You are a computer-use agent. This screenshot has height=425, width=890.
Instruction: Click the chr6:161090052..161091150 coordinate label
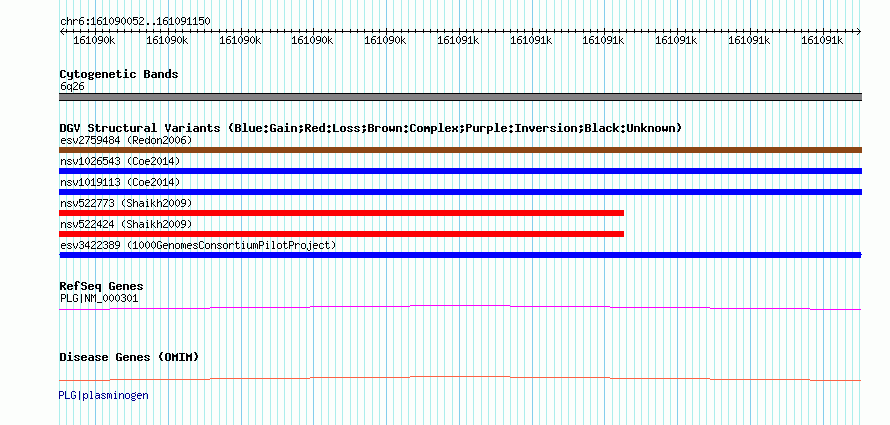[x=135, y=21]
